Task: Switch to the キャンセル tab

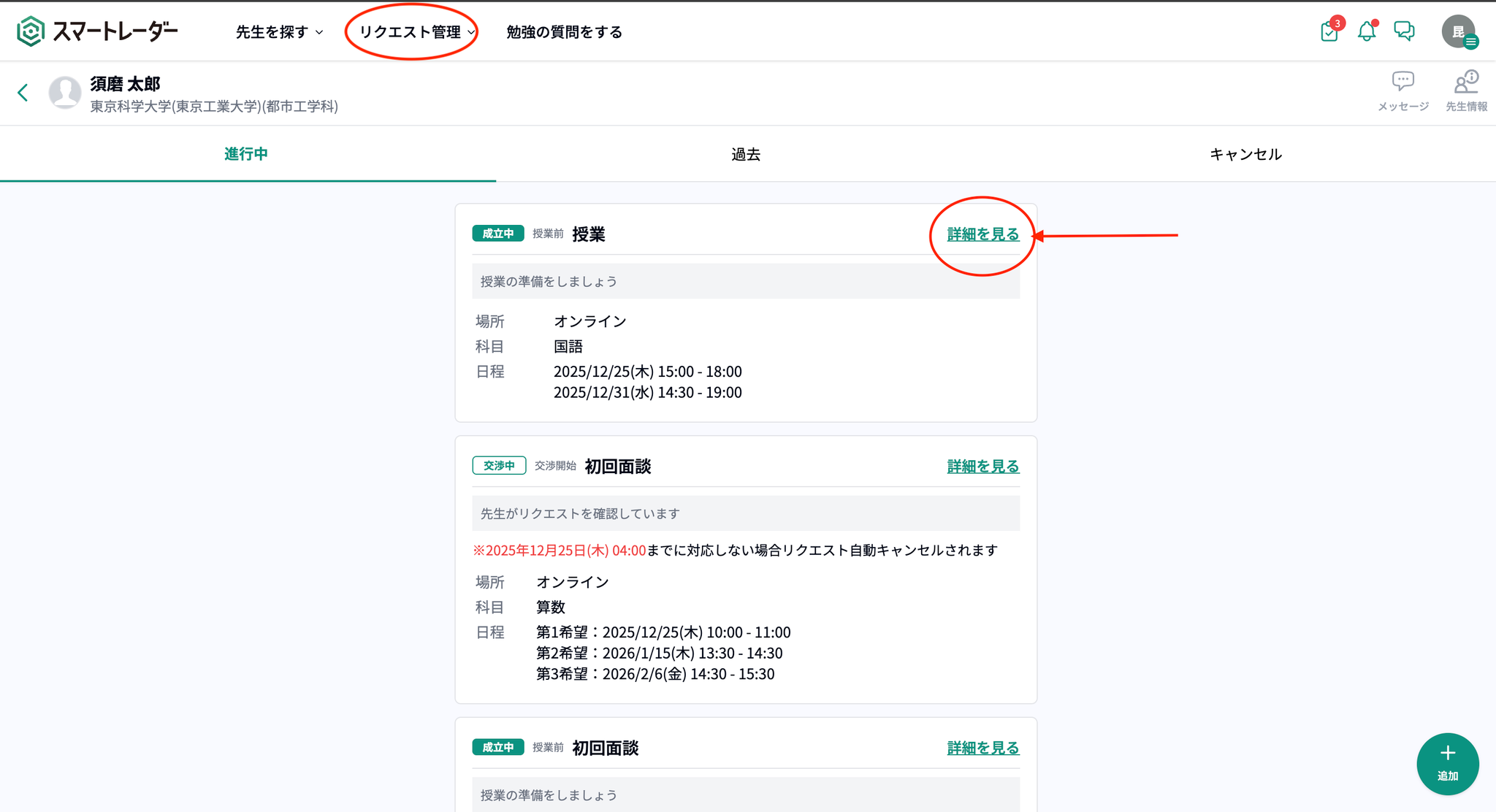Action: (1245, 154)
